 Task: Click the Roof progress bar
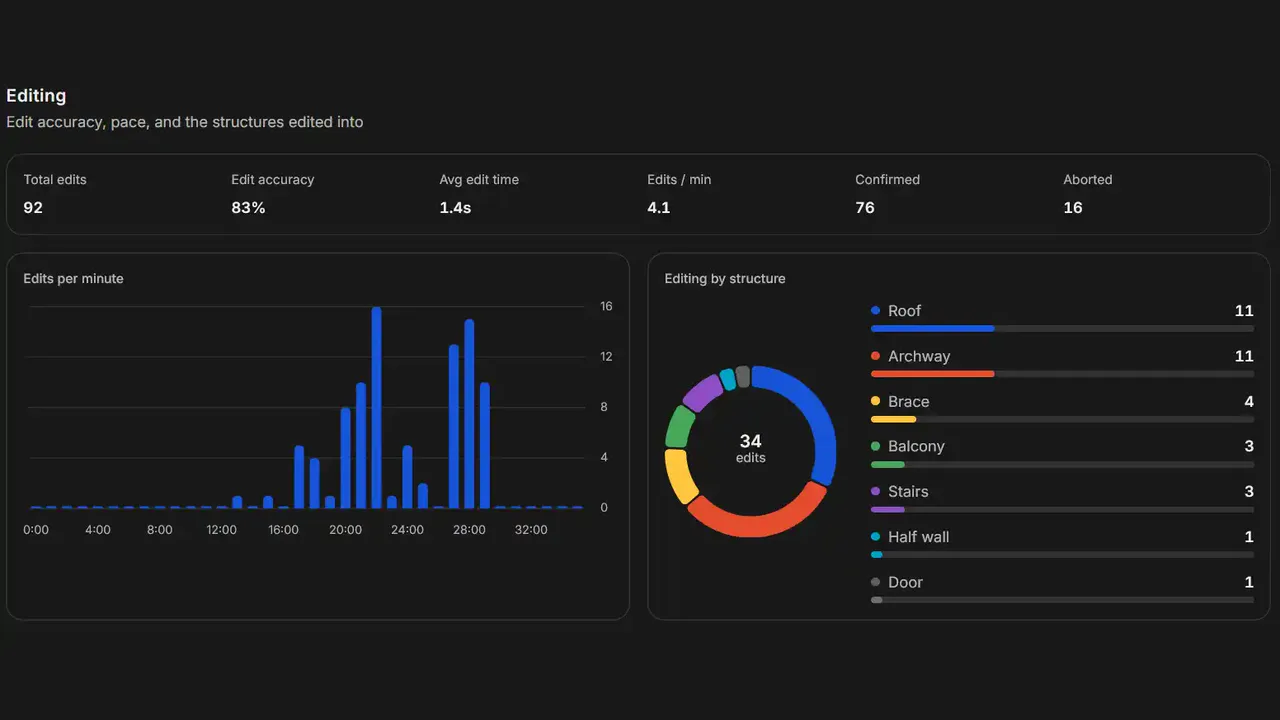tap(1062, 328)
